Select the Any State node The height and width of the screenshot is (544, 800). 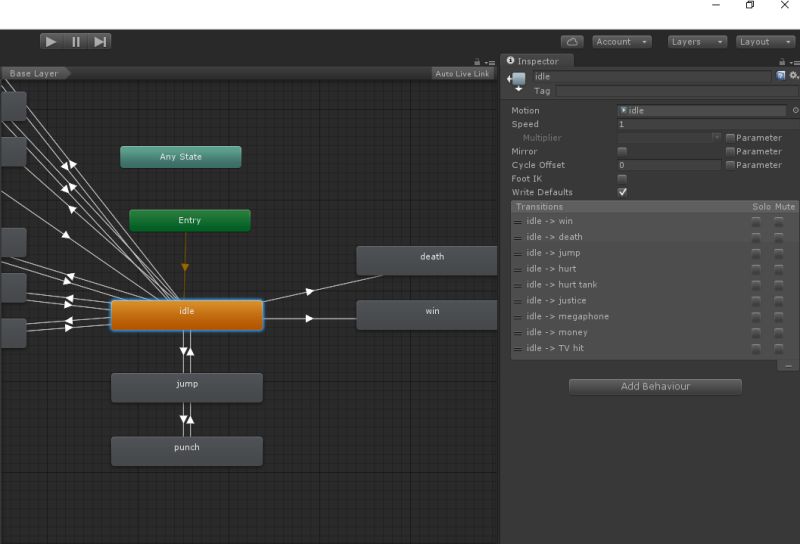(x=181, y=157)
